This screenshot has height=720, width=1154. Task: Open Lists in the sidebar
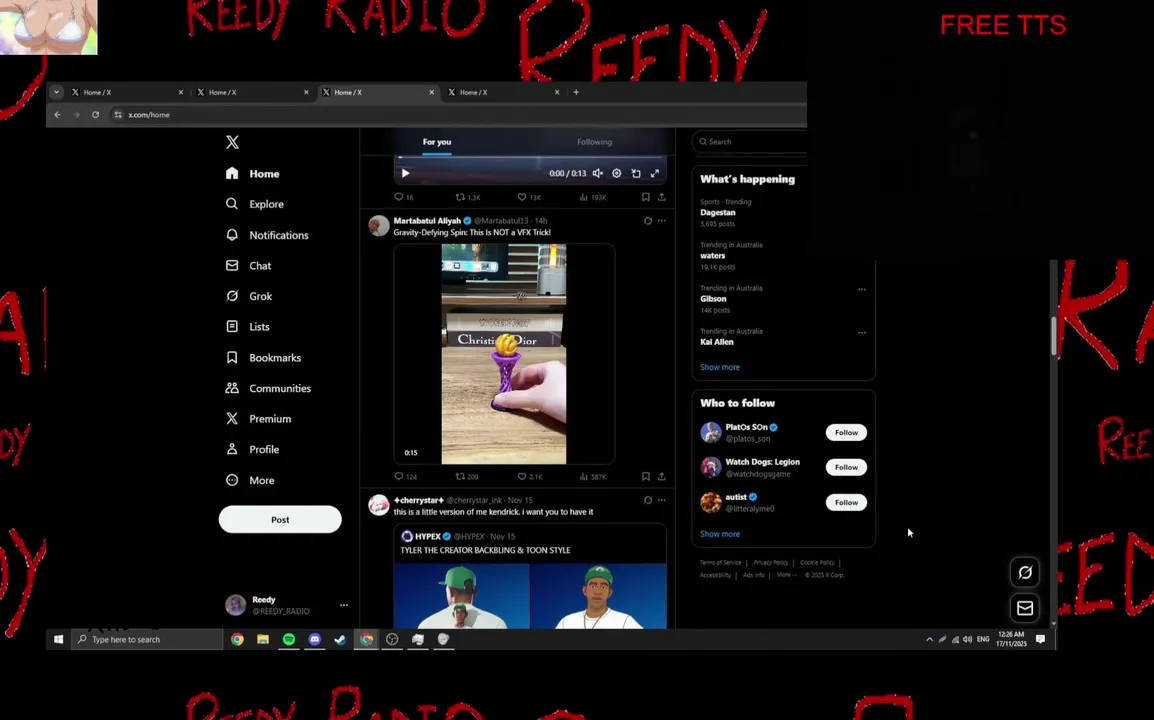(x=248, y=327)
